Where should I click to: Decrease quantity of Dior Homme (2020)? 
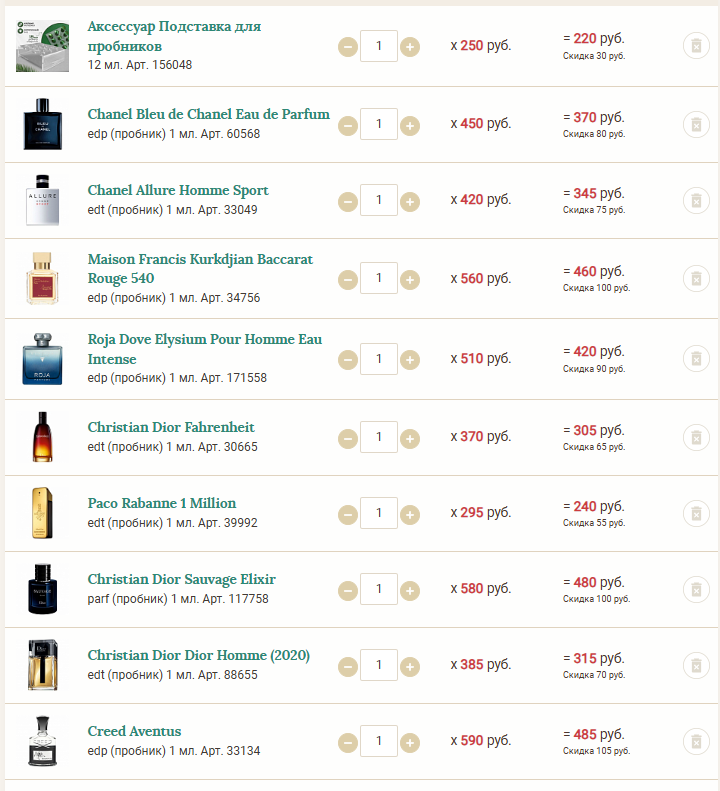[348, 667]
